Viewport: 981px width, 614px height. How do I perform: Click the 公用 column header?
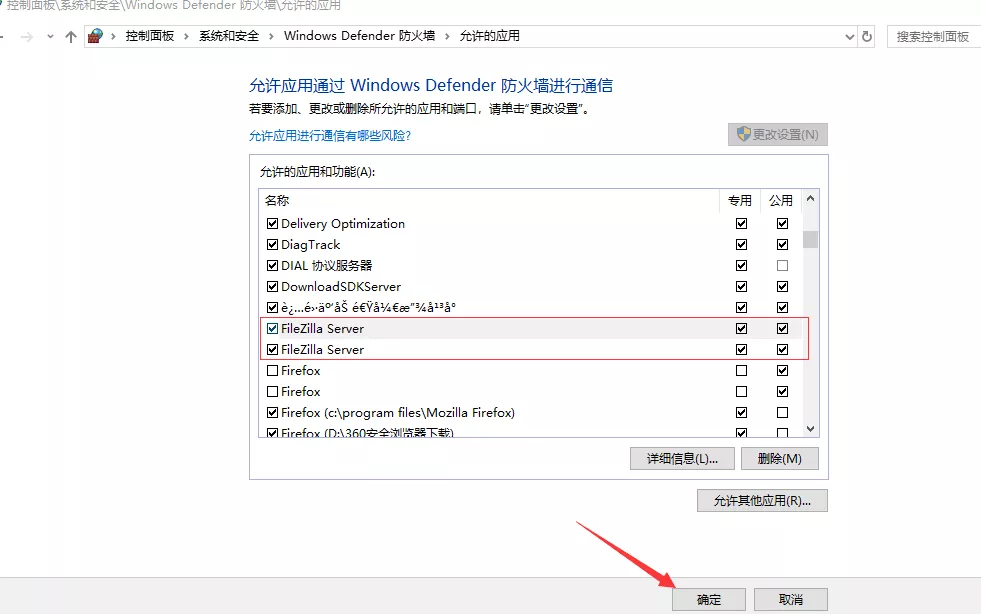[x=781, y=200]
